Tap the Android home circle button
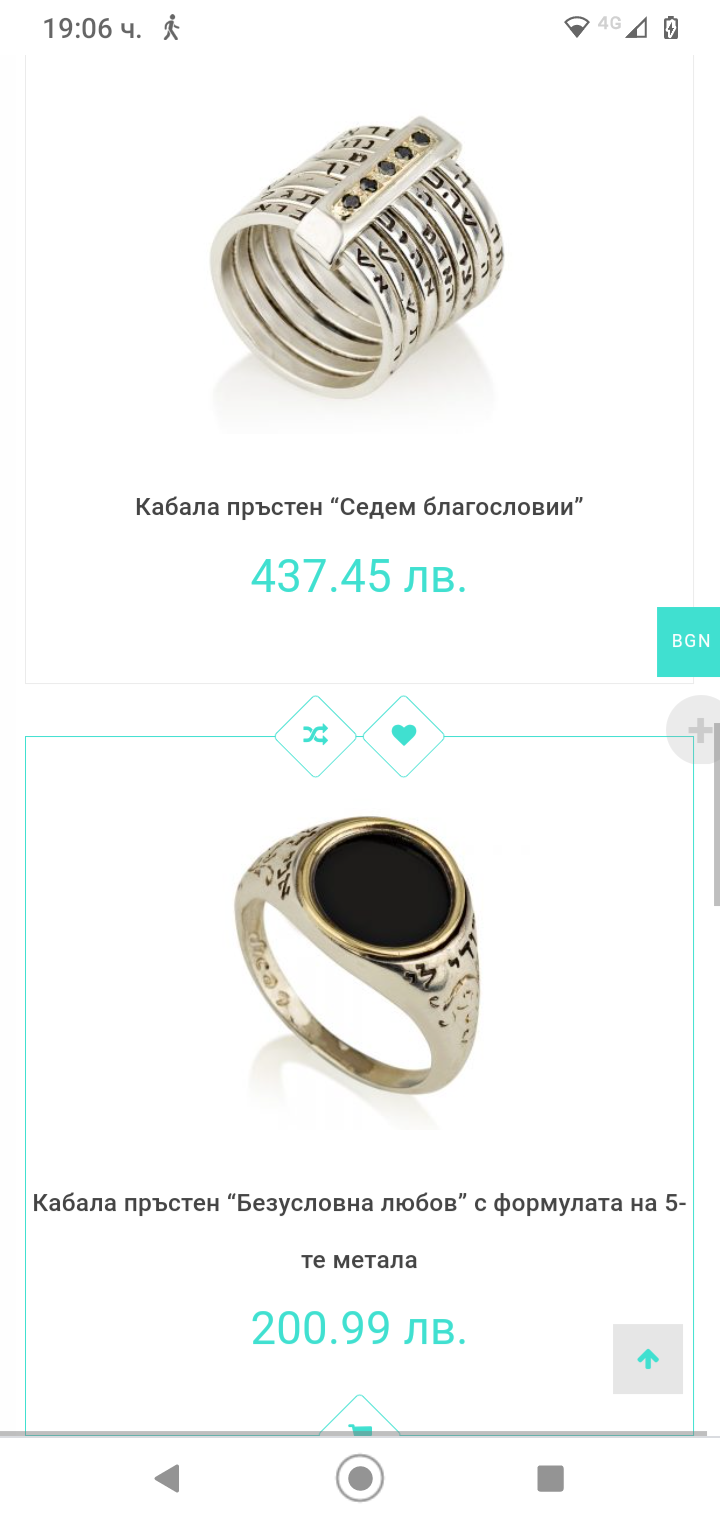 [x=360, y=1478]
